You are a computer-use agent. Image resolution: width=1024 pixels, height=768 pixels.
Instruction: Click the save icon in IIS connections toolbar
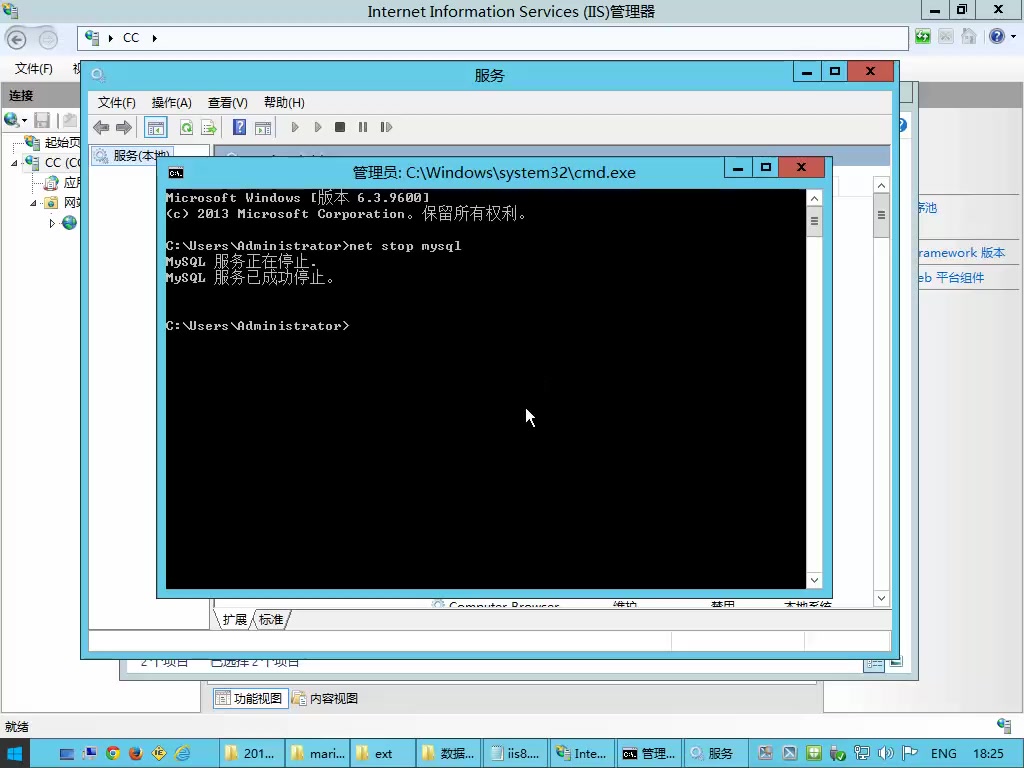pyautogui.click(x=42, y=120)
